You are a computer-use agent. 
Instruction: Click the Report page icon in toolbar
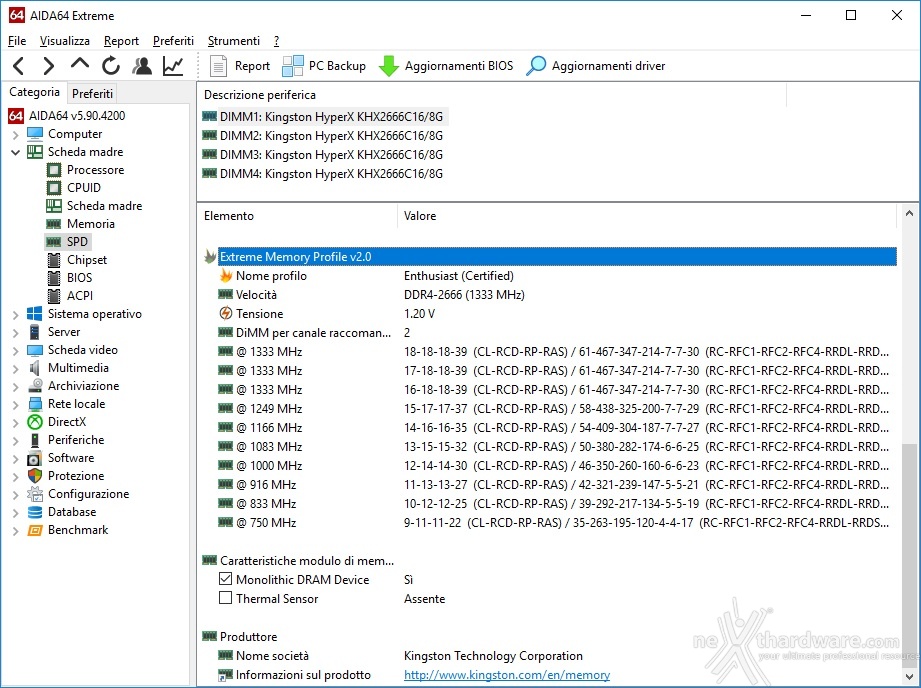218,66
